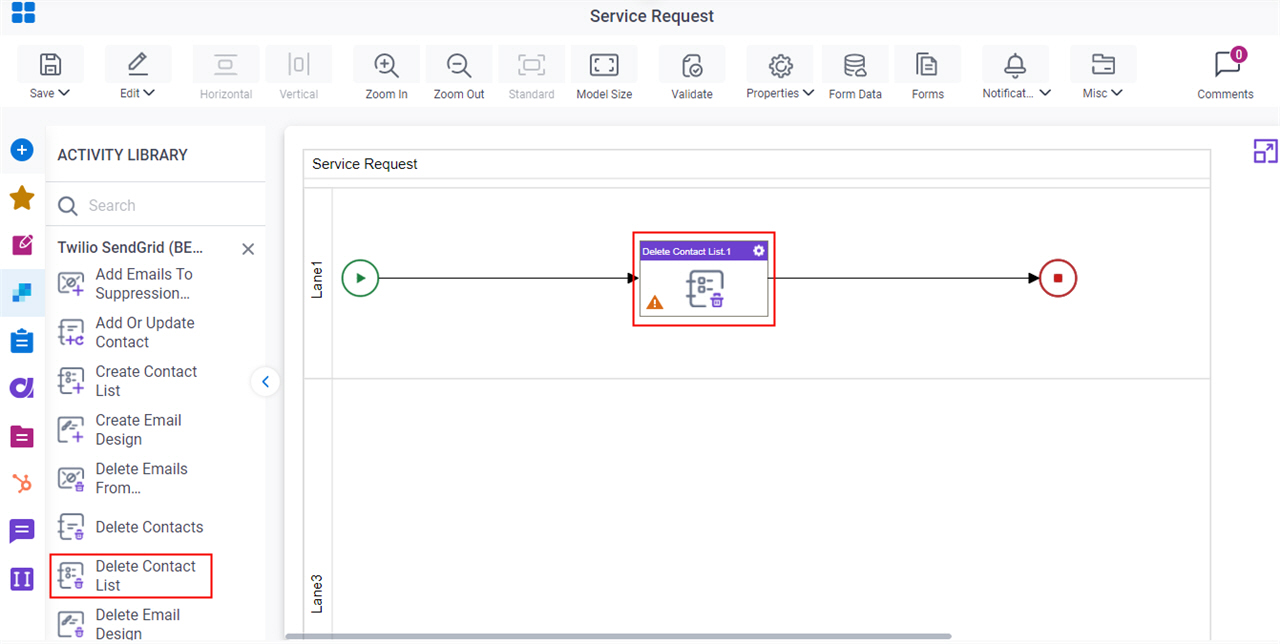Image resolution: width=1280 pixels, height=644 pixels.
Task: Select Delete Email Design activity
Action: pyautogui.click(x=130, y=624)
